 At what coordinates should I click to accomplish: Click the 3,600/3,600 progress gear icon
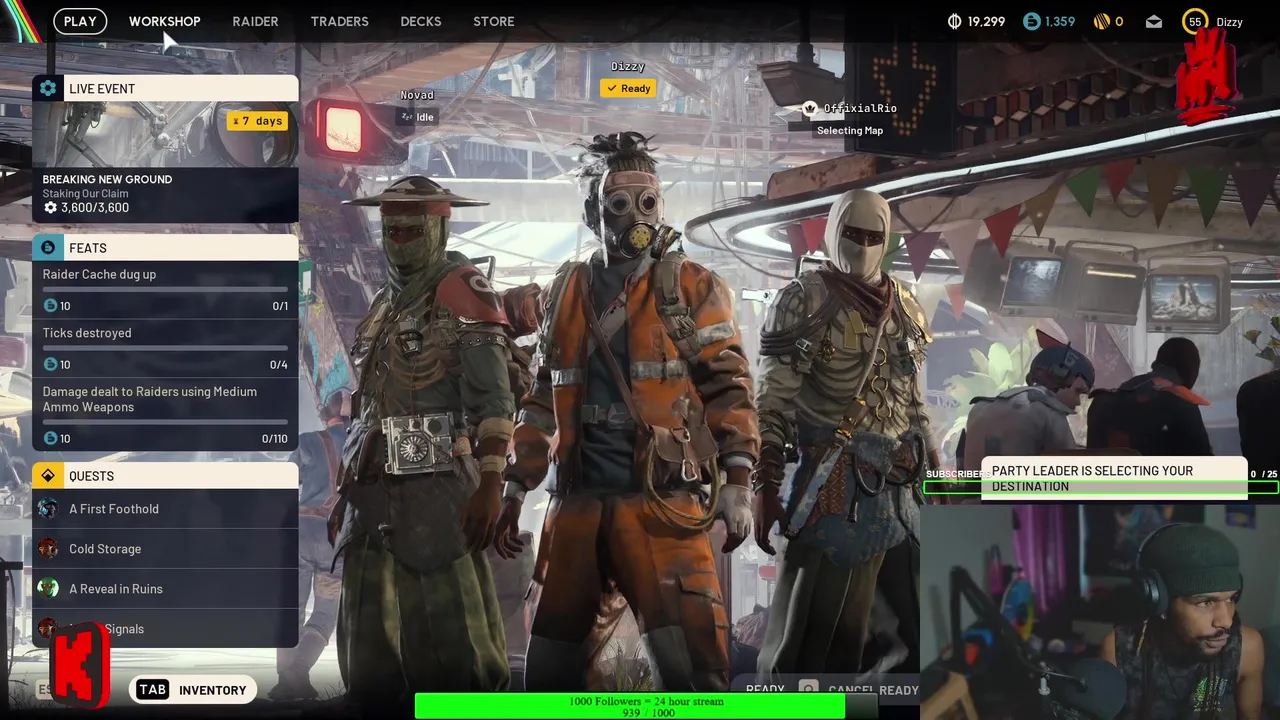click(x=50, y=208)
